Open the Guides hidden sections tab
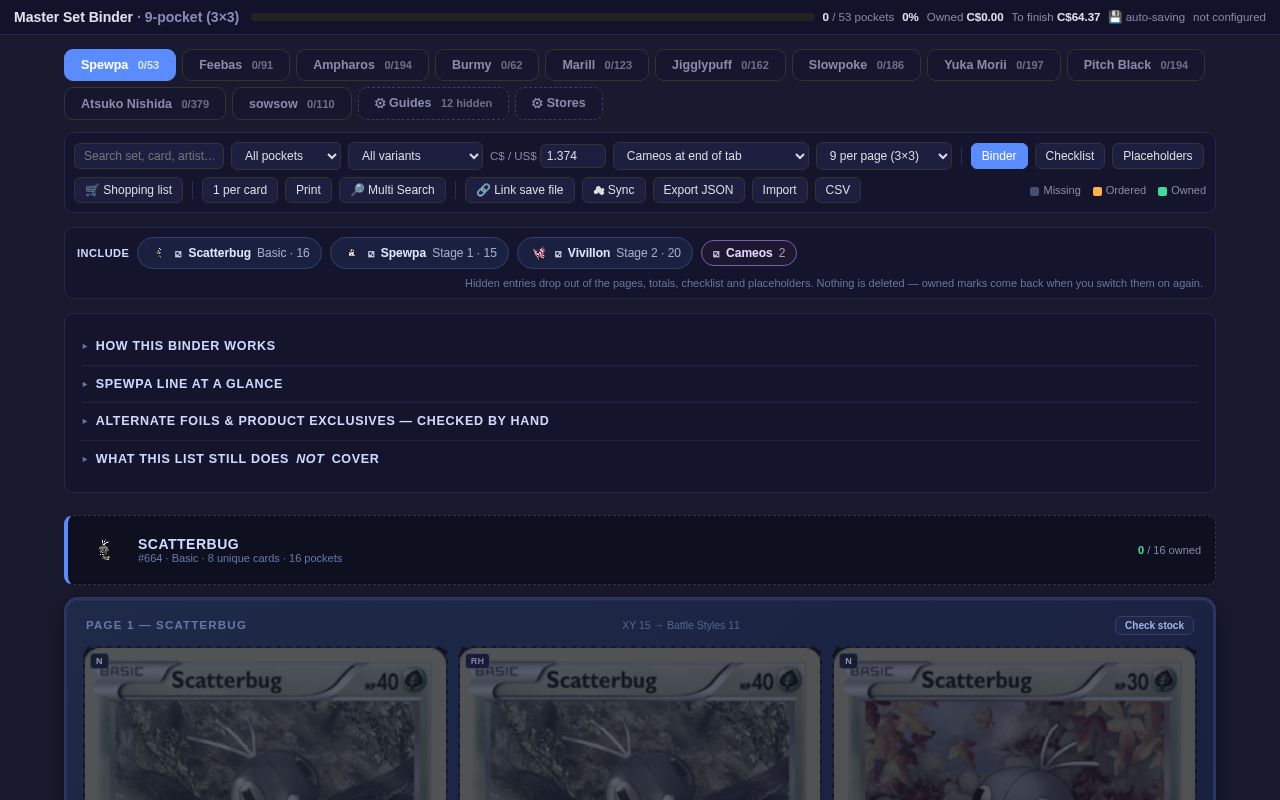This screenshot has height=800, width=1280. click(x=433, y=103)
